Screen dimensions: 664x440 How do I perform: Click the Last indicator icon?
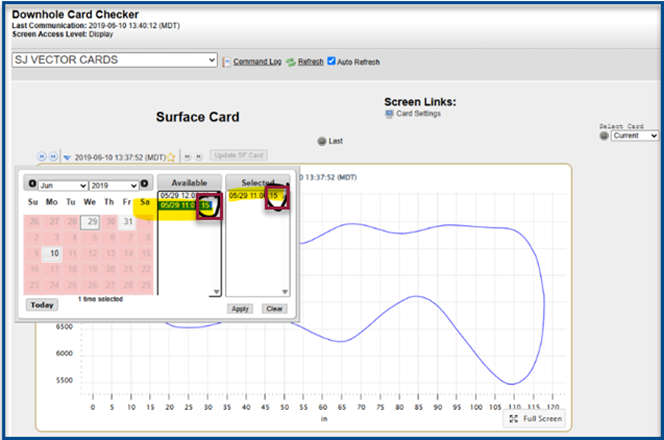pos(322,141)
